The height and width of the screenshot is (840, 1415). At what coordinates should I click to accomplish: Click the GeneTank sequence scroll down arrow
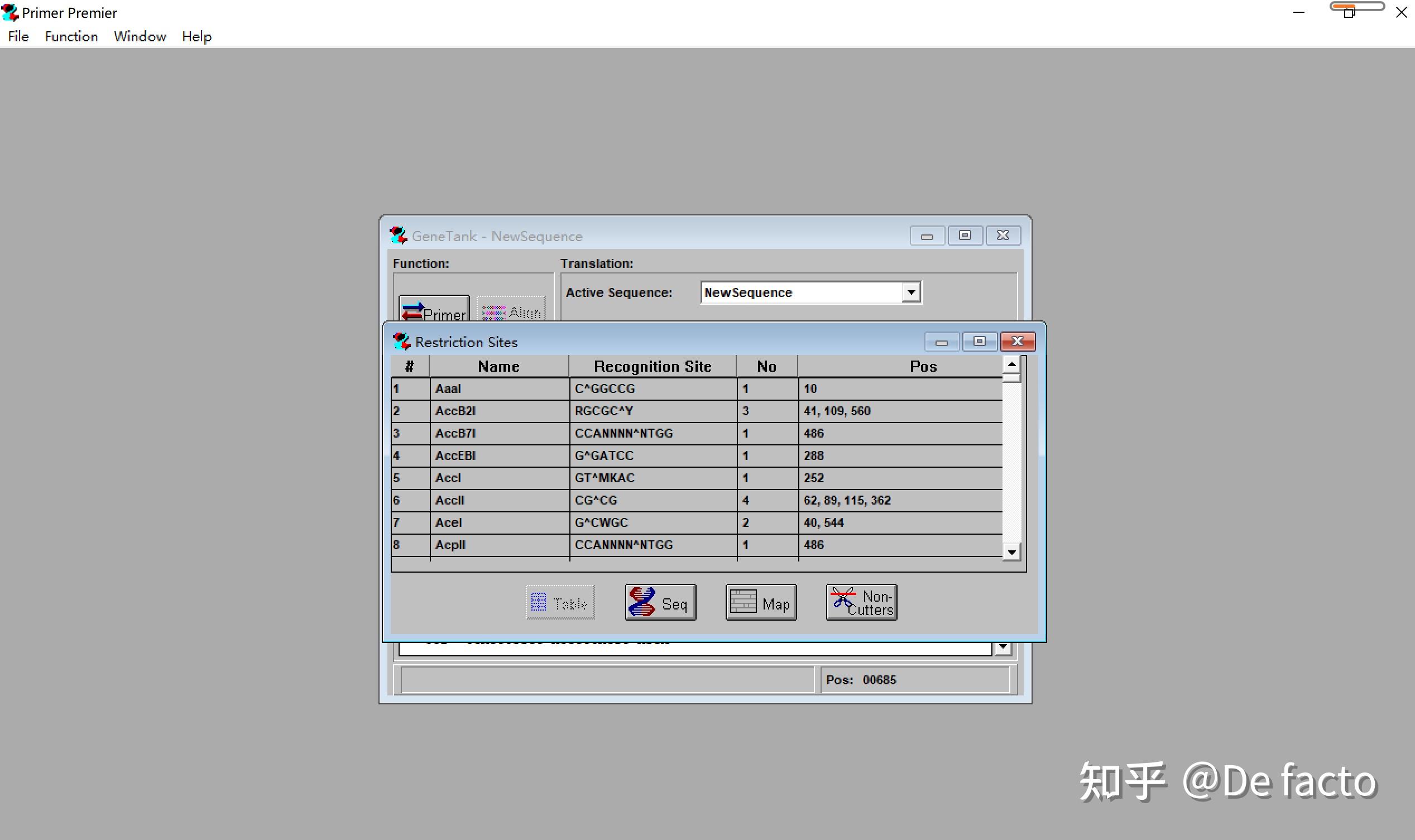tap(1003, 646)
